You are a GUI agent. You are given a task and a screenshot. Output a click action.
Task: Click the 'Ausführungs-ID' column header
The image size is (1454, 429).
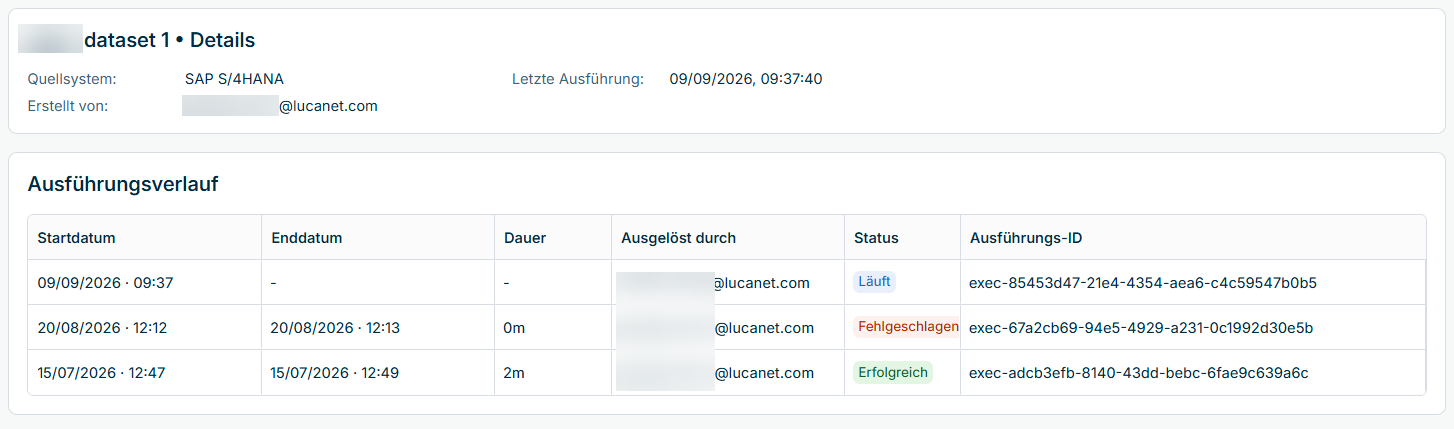(x=1026, y=238)
